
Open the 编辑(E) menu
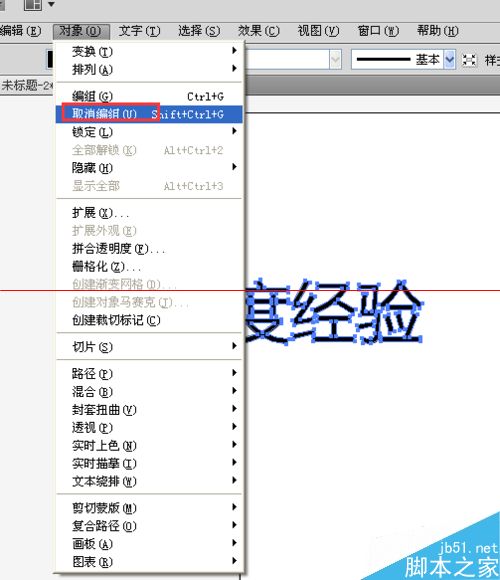click(x=20, y=31)
